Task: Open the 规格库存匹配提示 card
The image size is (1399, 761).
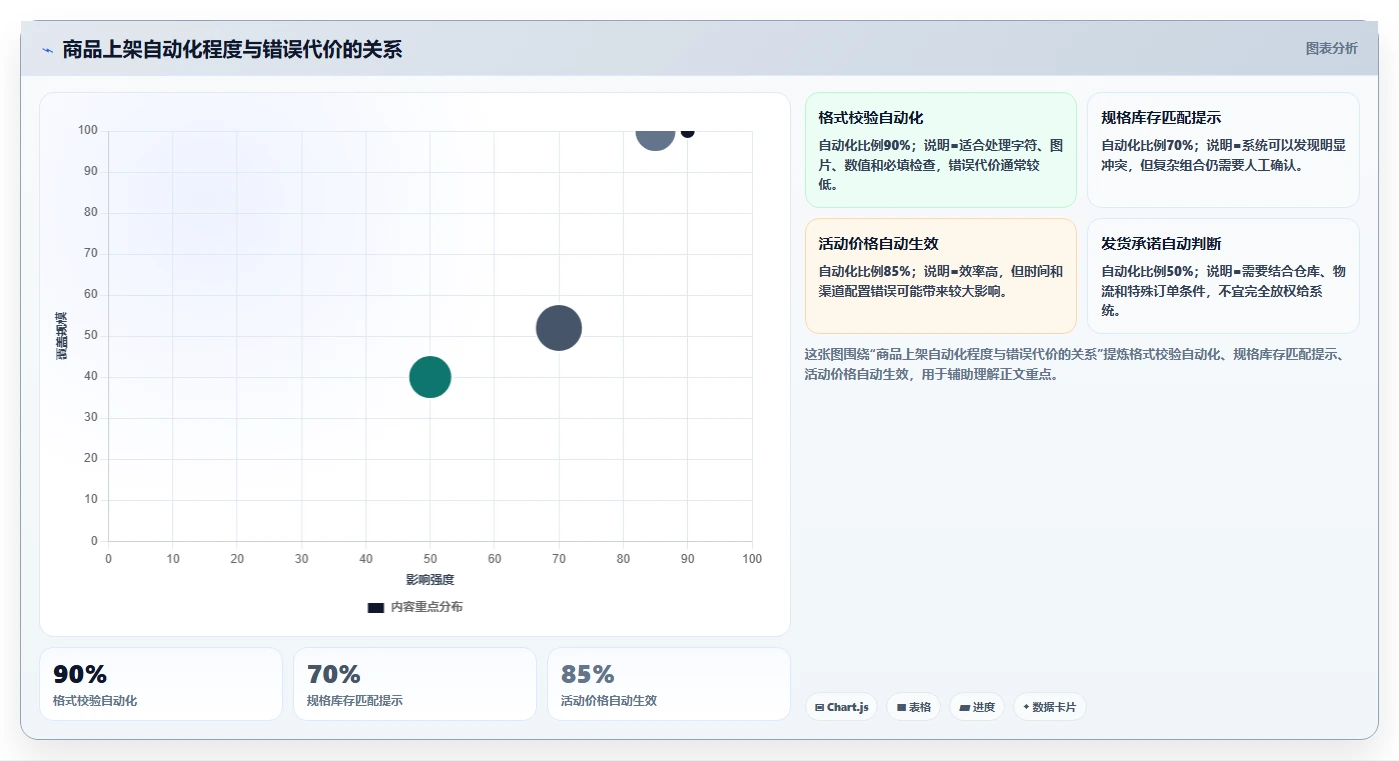Action: point(1223,150)
